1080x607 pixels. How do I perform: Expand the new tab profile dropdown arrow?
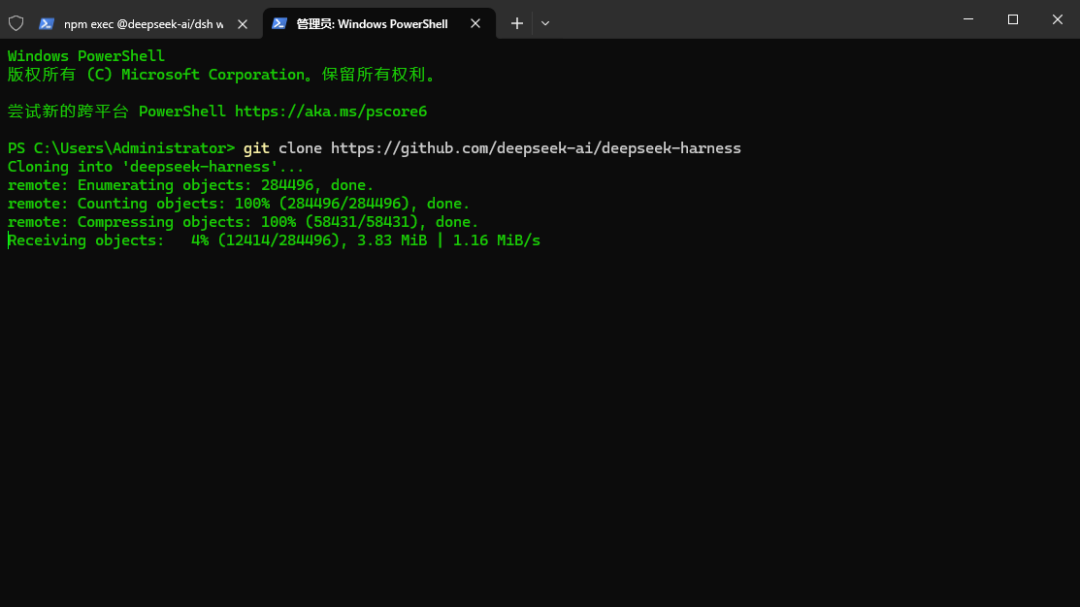pyautogui.click(x=545, y=23)
